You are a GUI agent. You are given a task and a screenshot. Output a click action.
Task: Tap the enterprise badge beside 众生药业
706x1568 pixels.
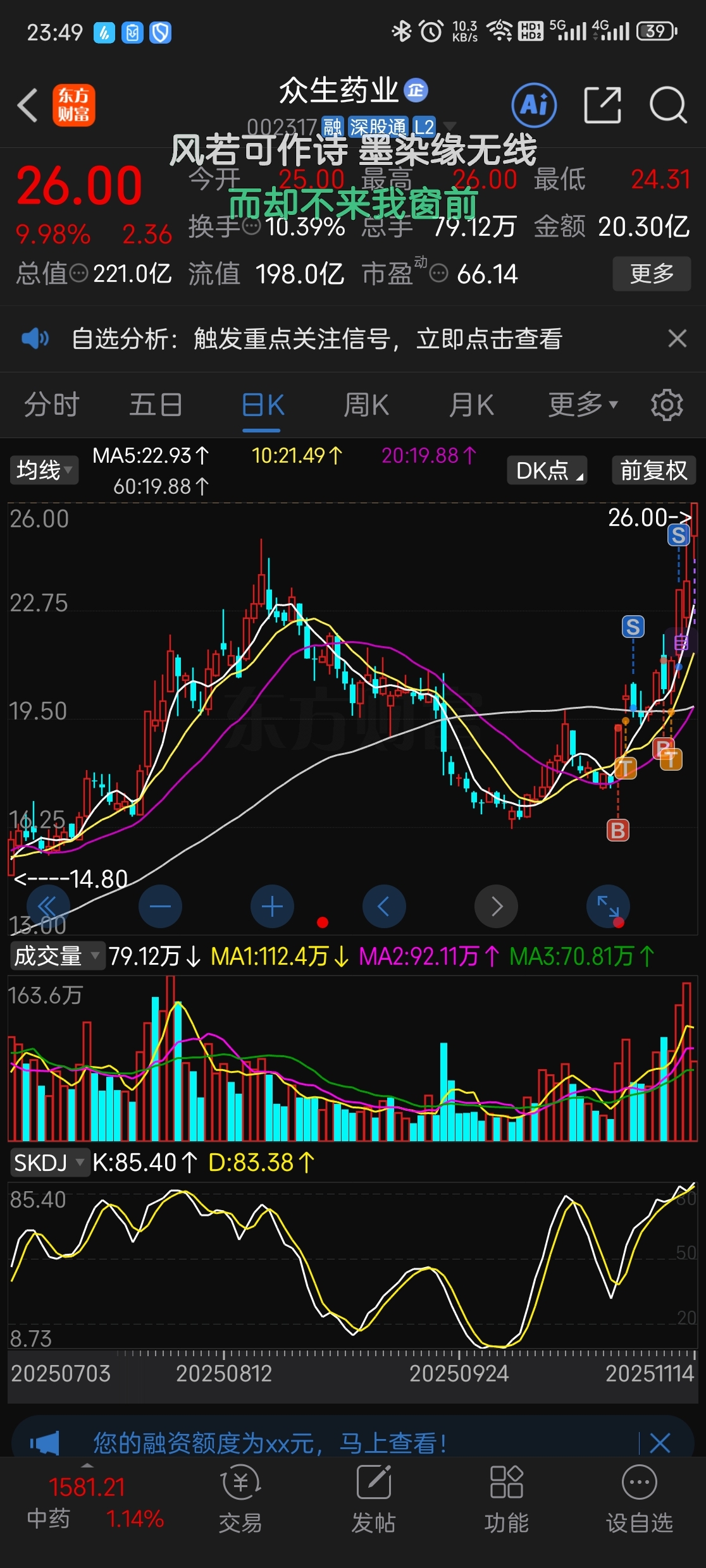(x=416, y=90)
